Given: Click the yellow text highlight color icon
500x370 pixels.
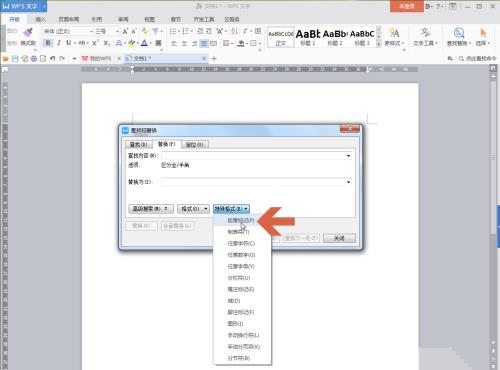Looking at the screenshot, I should tap(132, 43).
